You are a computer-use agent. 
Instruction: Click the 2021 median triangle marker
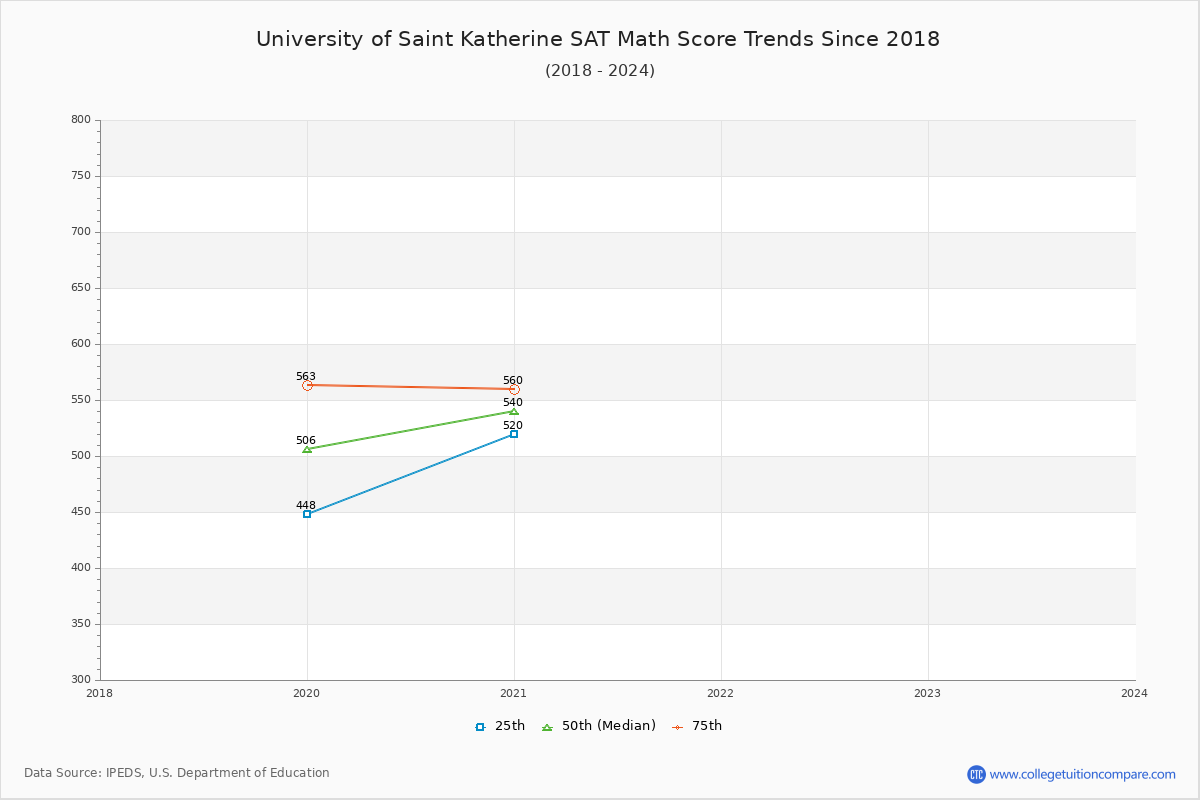514,411
